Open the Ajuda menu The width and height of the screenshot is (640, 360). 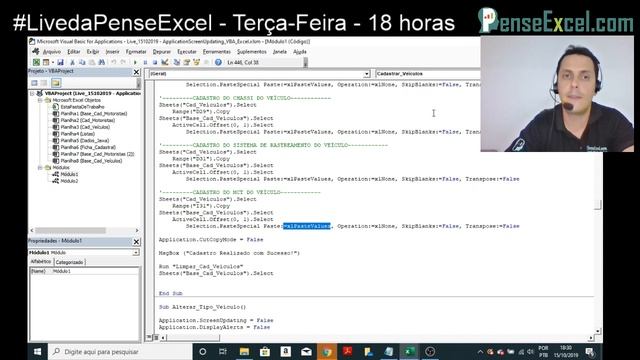[x=300, y=52]
